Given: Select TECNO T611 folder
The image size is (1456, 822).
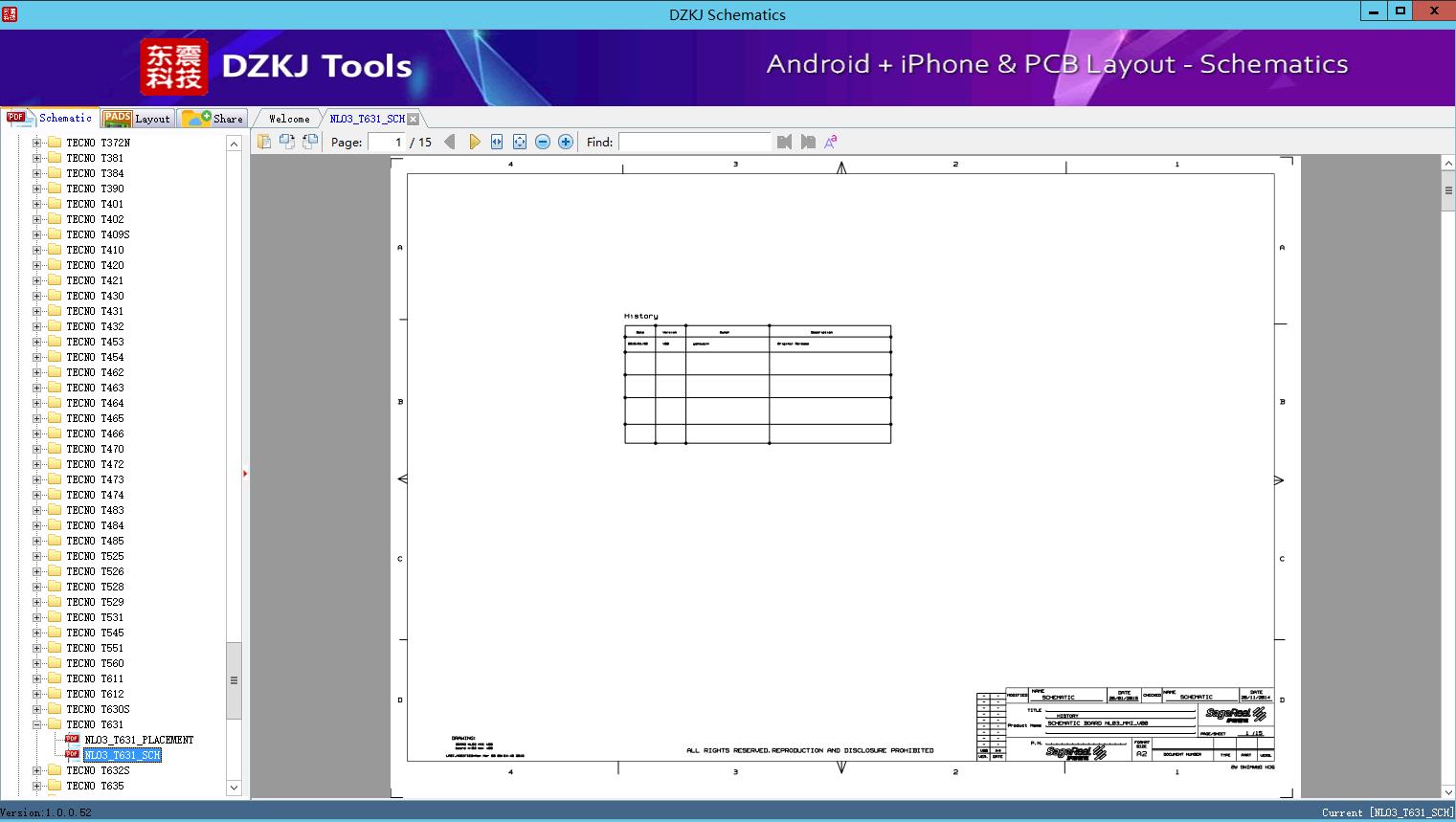Looking at the screenshot, I should point(95,678).
